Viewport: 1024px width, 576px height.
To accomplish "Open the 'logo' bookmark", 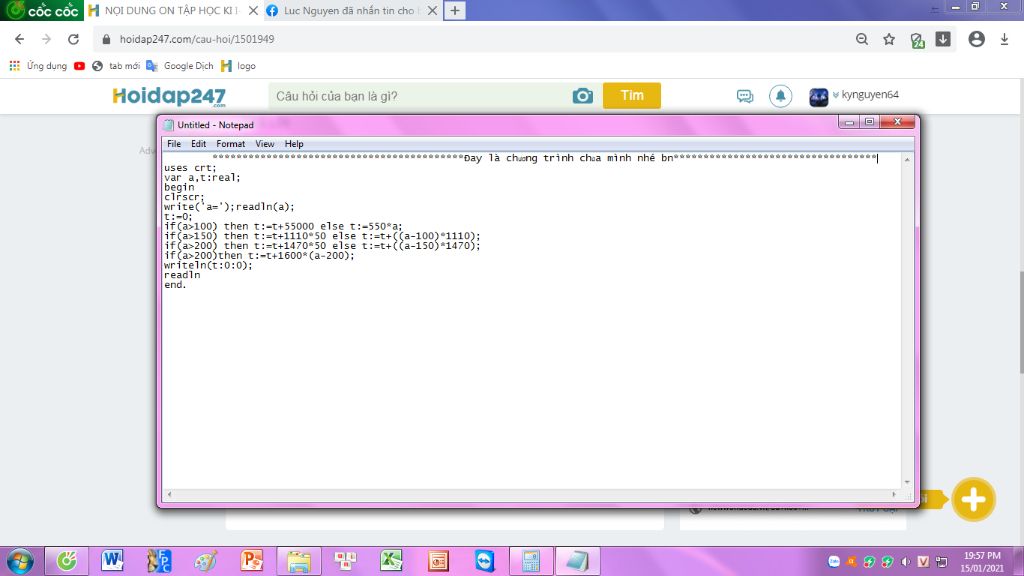I will click(x=238, y=66).
